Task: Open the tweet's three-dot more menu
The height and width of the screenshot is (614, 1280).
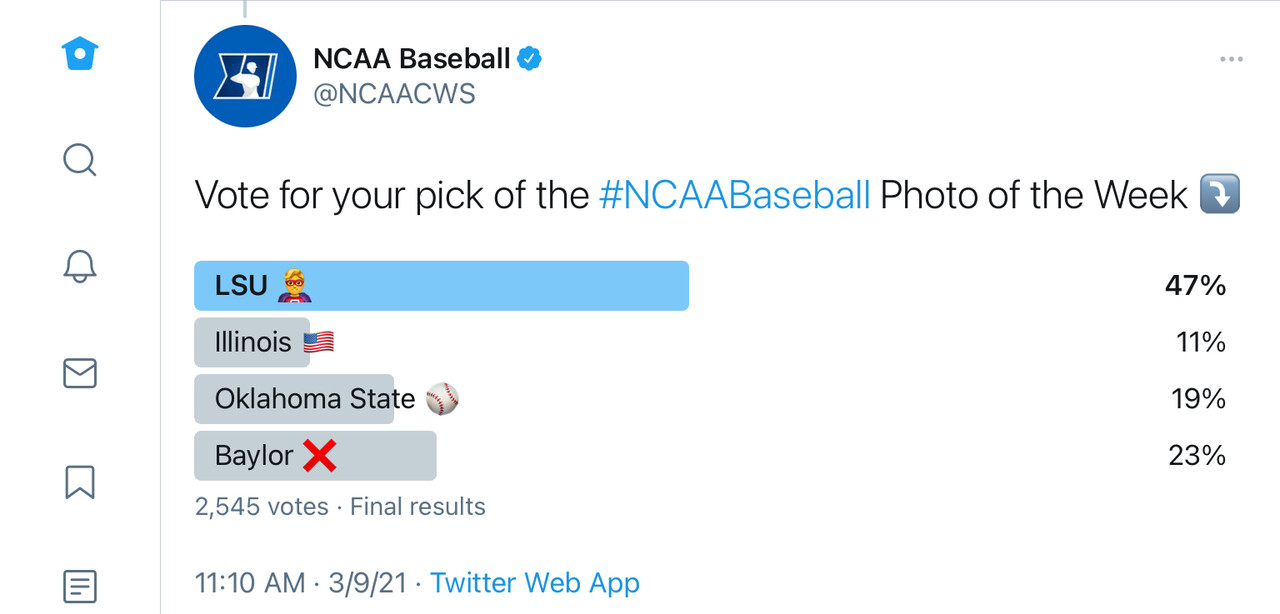Action: [1231, 60]
